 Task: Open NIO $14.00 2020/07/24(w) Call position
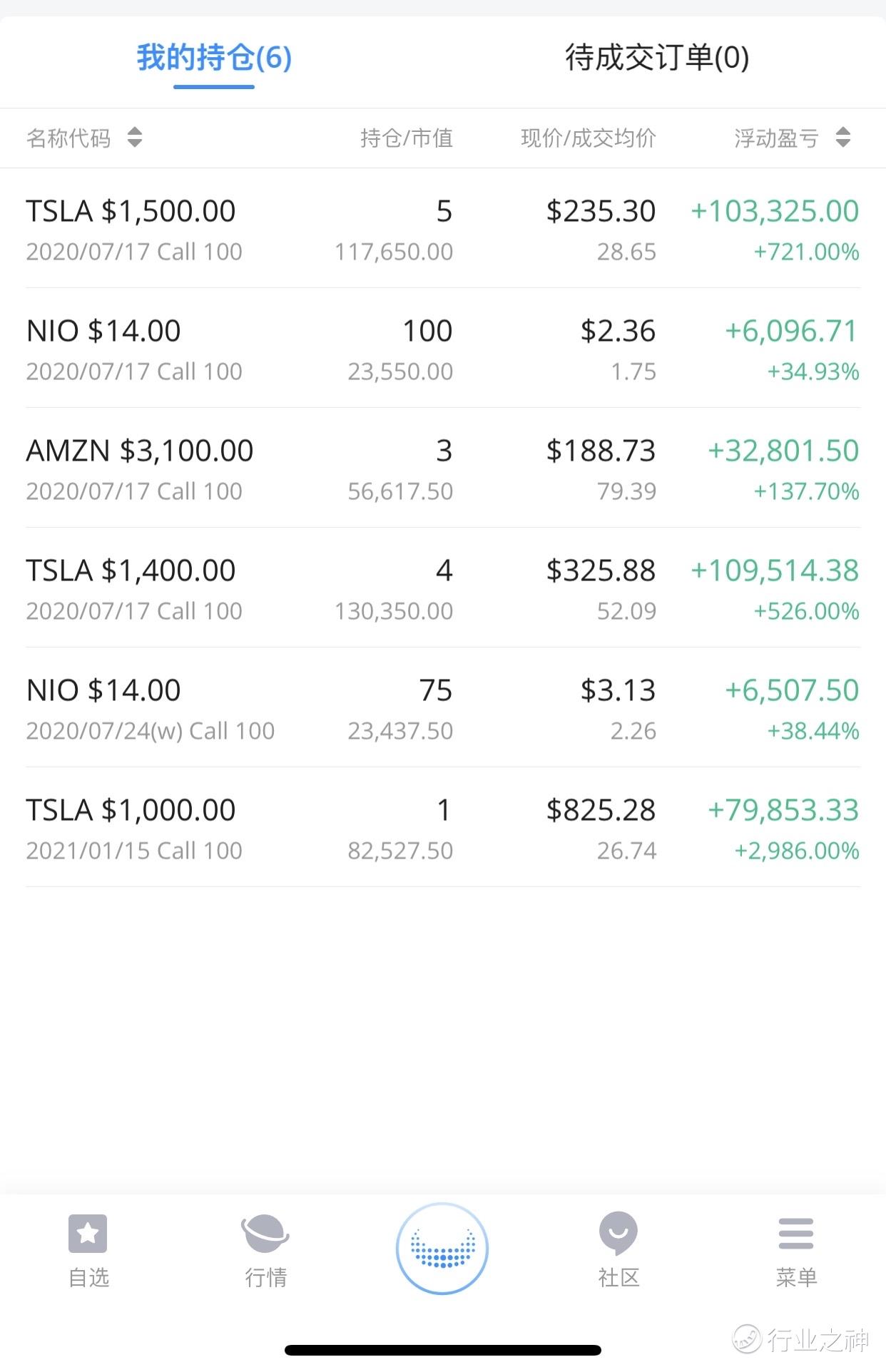(x=443, y=708)
